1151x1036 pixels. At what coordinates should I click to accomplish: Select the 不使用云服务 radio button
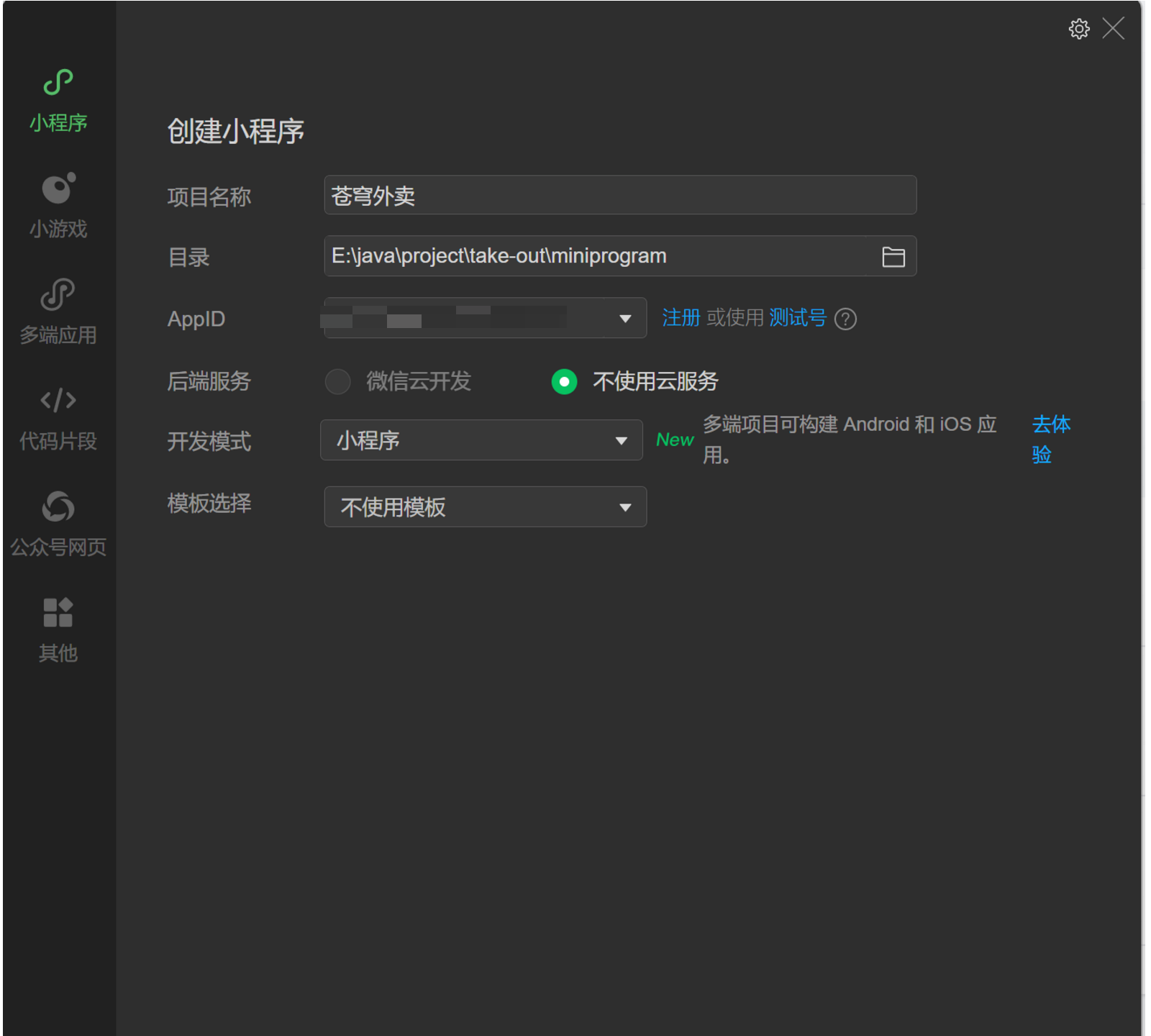click(564, 381)
